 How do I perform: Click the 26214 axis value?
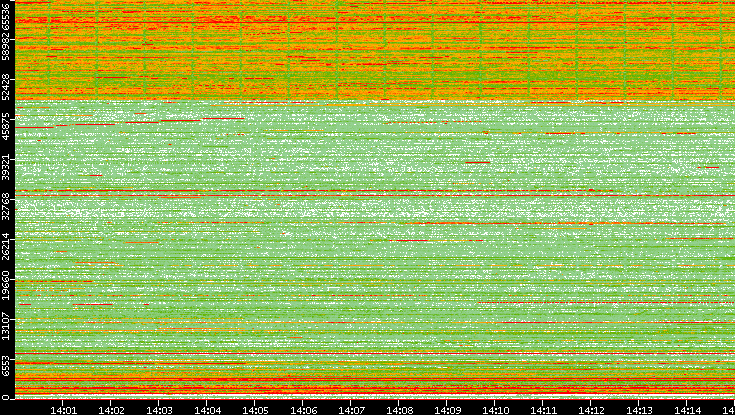tap(6, 246)
